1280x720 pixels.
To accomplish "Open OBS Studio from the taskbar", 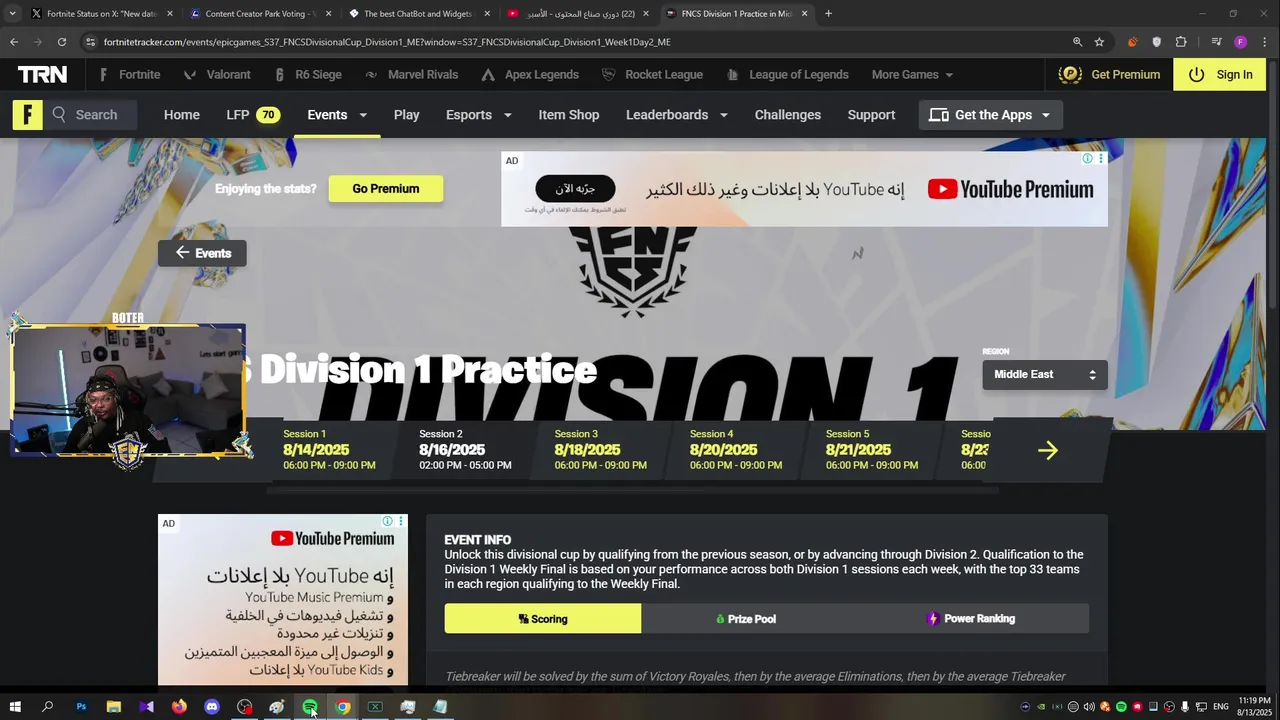I will [x=245, y=707].
